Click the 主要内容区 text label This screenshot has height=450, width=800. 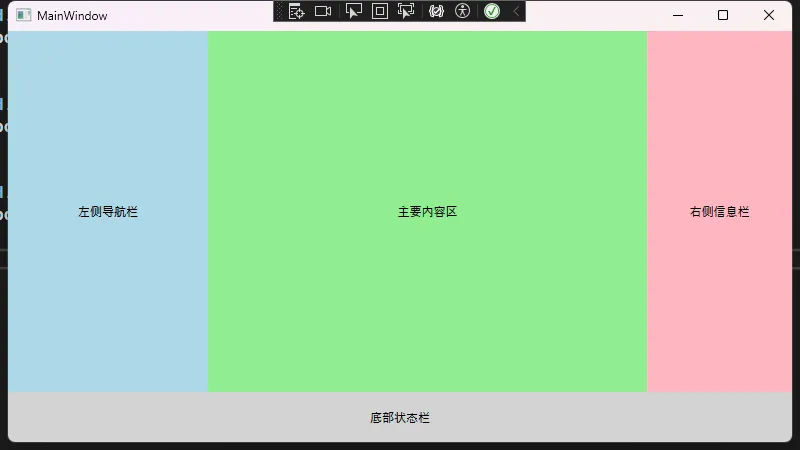(x=427, y=212)
